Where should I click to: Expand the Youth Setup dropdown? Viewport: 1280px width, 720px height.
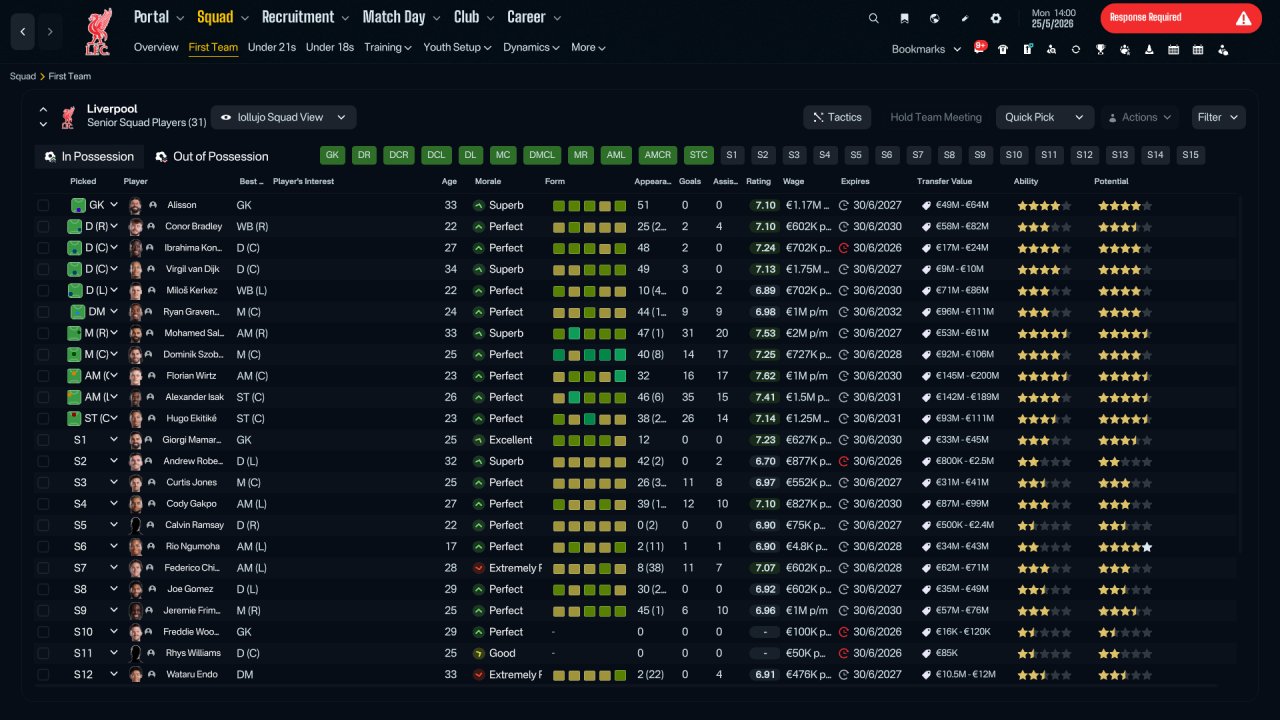pos(457,47)
